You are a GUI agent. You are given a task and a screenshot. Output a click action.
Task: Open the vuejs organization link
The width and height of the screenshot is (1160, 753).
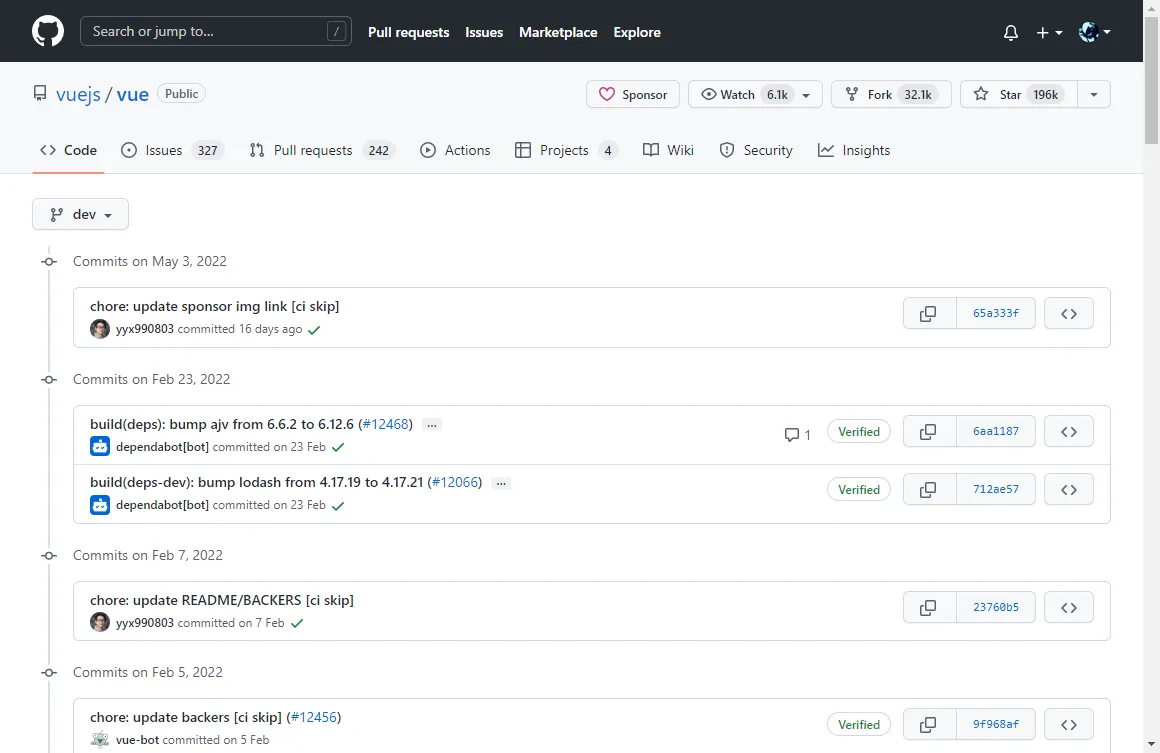point(78,95)
